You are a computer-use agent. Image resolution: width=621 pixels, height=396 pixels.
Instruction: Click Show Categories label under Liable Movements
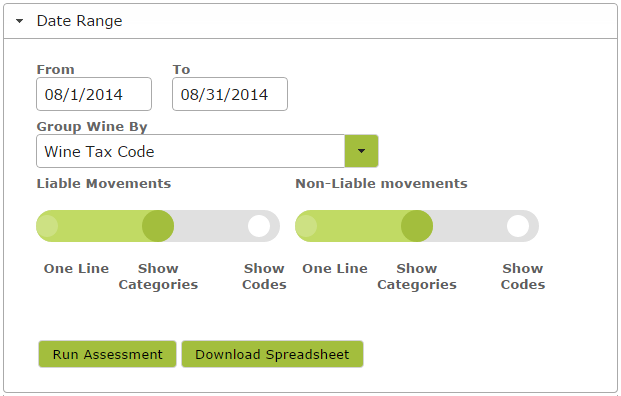click(158, 276)
